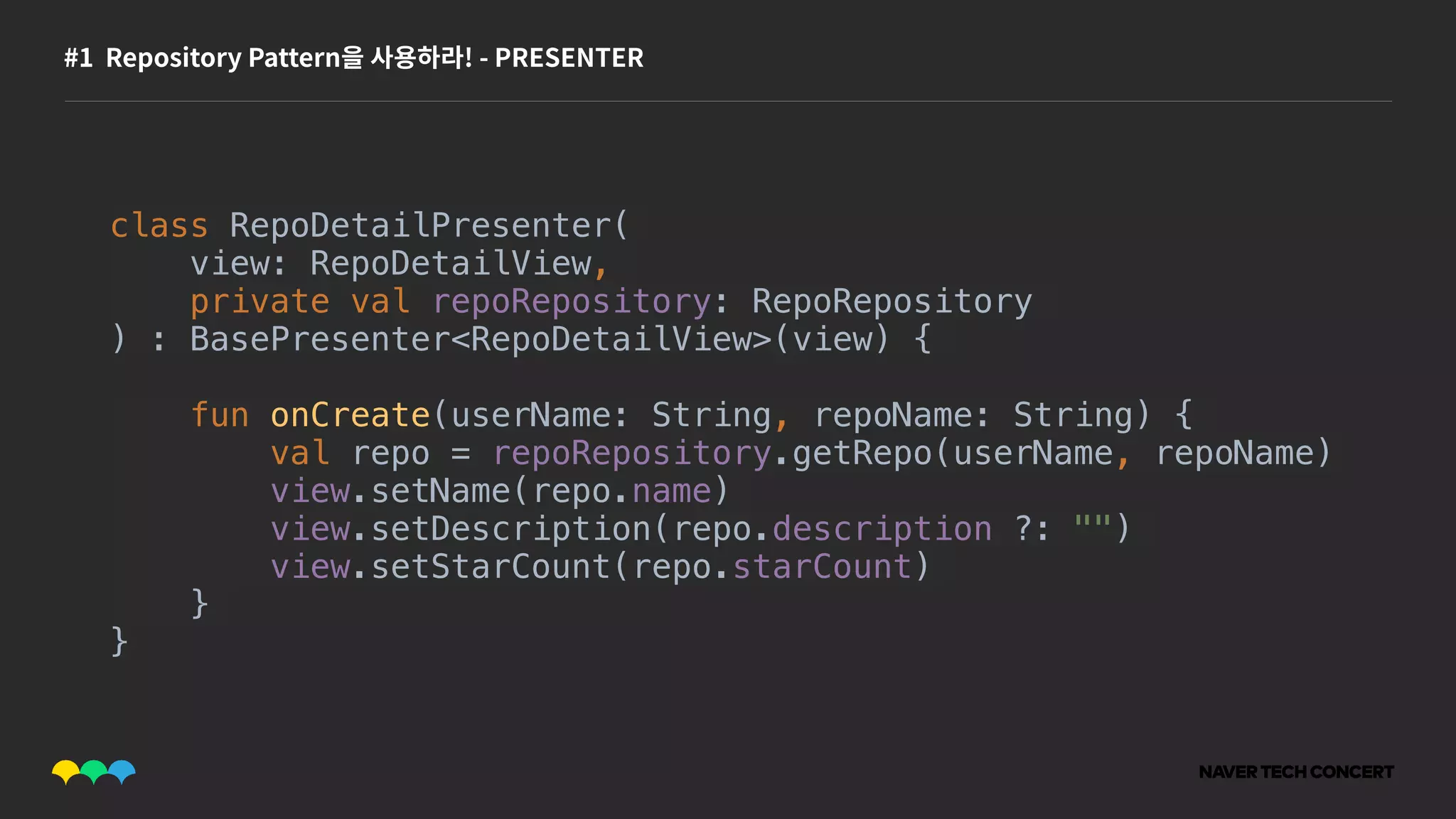Click the 'fun onCreate' function declaration line
Image resolution: width=1456 pixels, height=819 pixels.
tap(692, 415)
